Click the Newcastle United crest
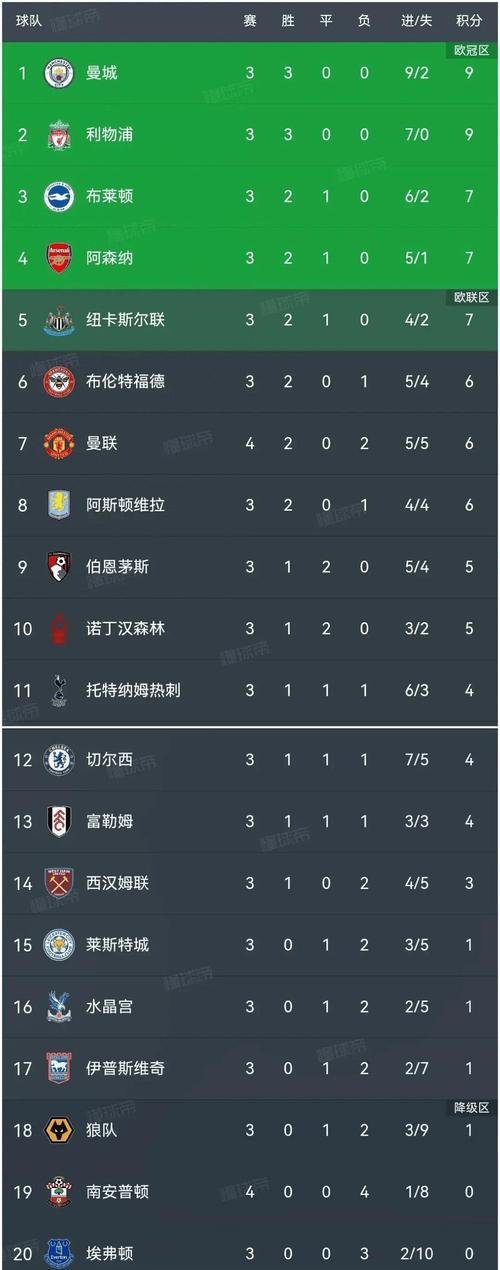 point(59,320)
